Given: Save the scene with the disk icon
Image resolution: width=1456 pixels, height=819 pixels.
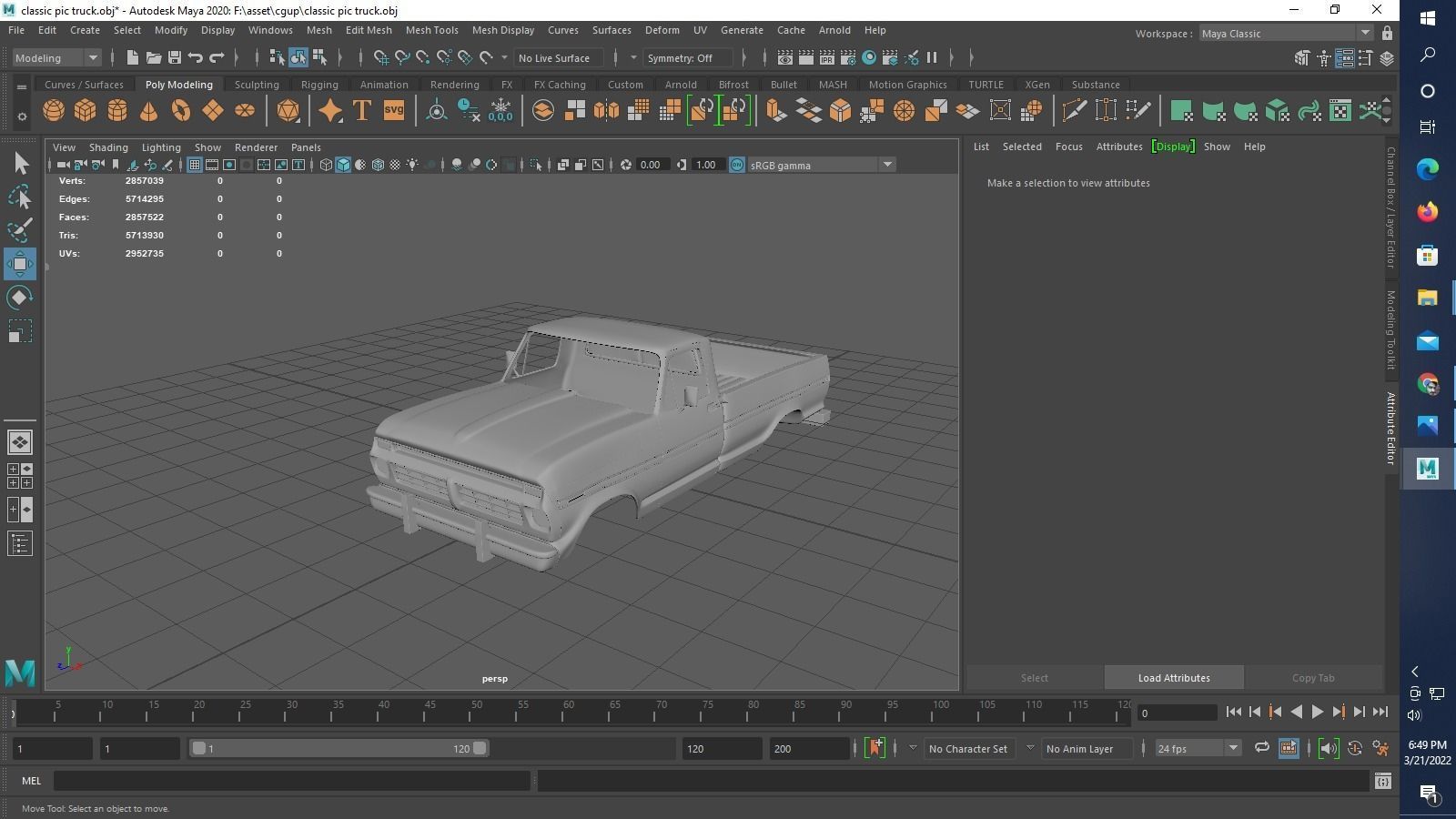Looking at the screenshot, I should pos(175,58).
